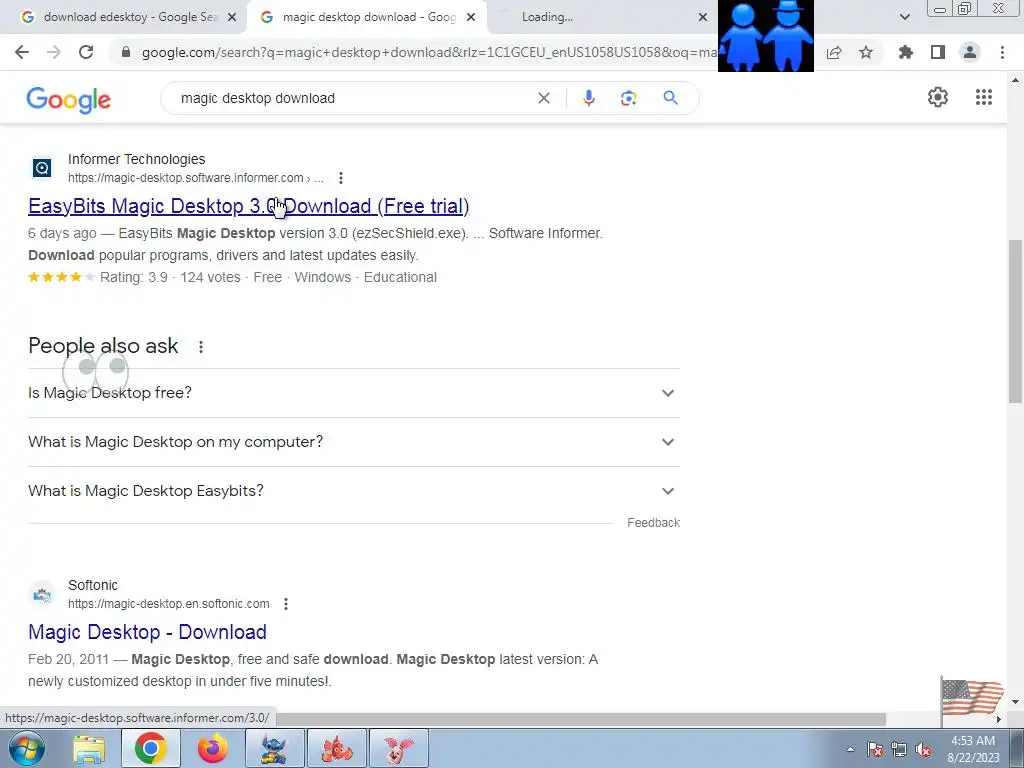
Task: Start voice search with the microphone
Action: pyautogui.click(x=588, y=98)
